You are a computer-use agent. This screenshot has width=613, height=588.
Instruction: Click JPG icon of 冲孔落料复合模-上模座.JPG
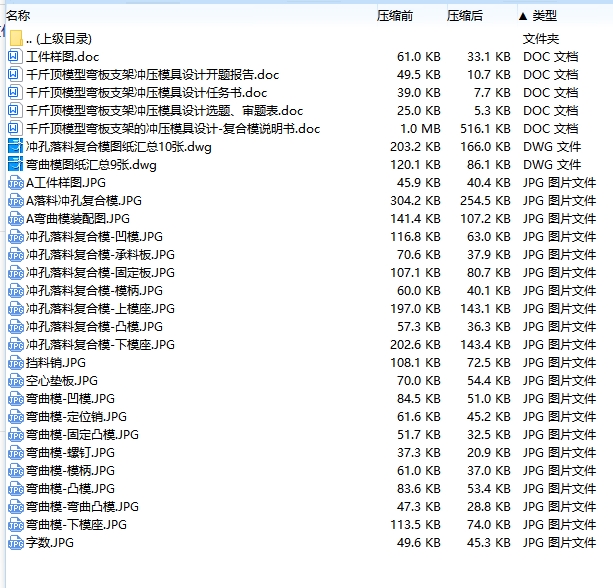[x=16, y=308]
